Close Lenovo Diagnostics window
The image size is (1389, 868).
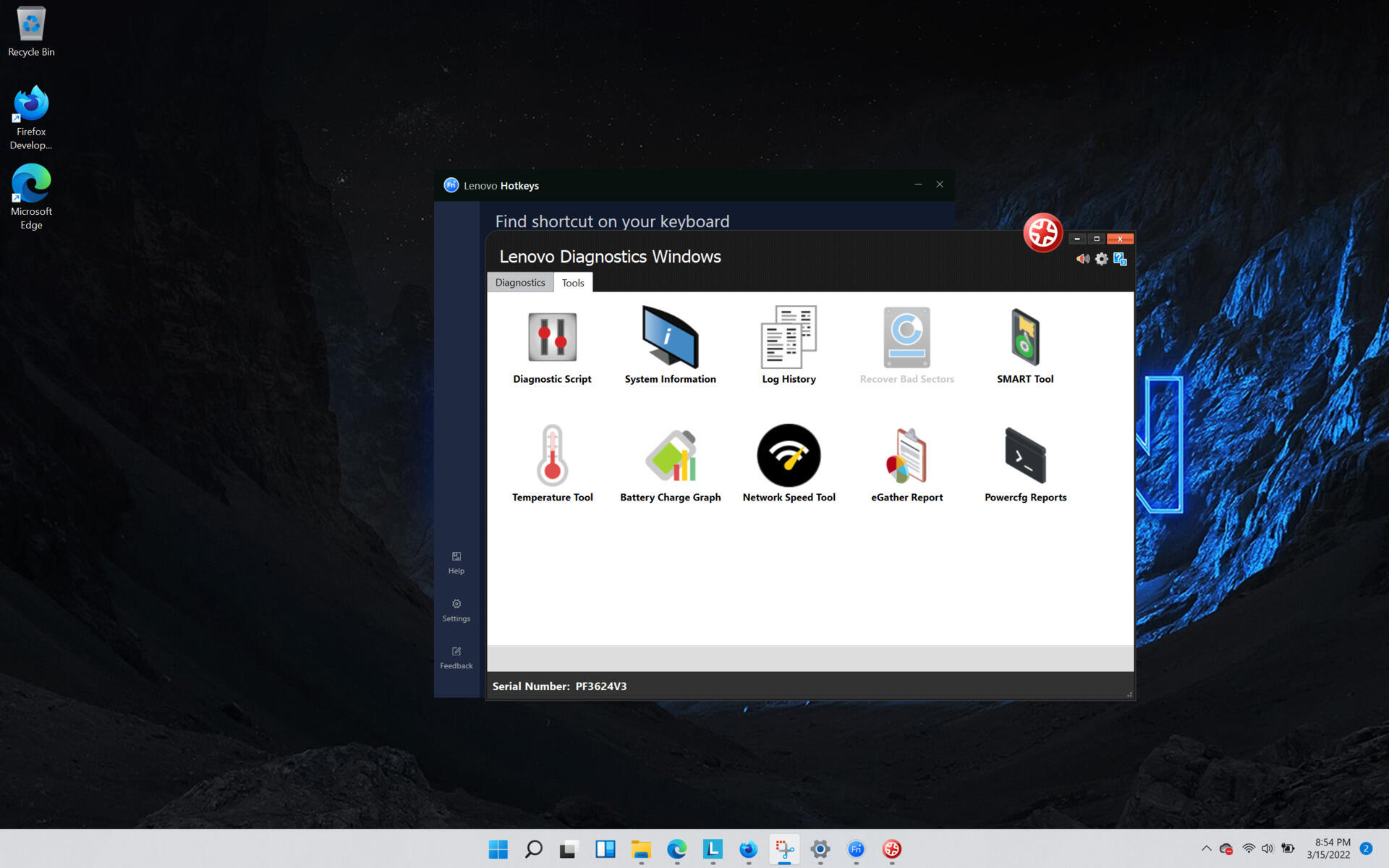point(1120,239)
